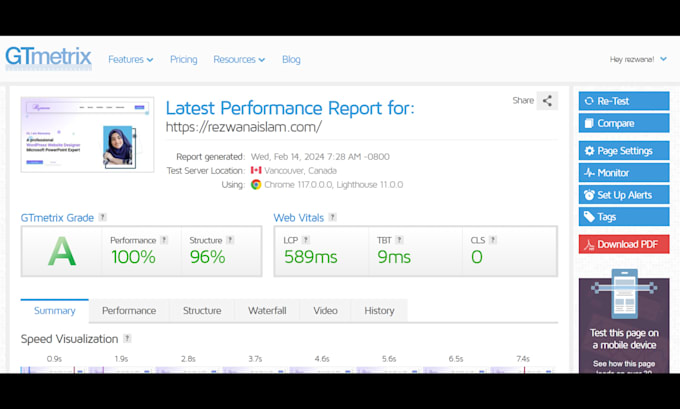Image resolution: width=680 pixels, height=409 pixels.
Task: Click the Compare button
Action: [x=624, y=123]
